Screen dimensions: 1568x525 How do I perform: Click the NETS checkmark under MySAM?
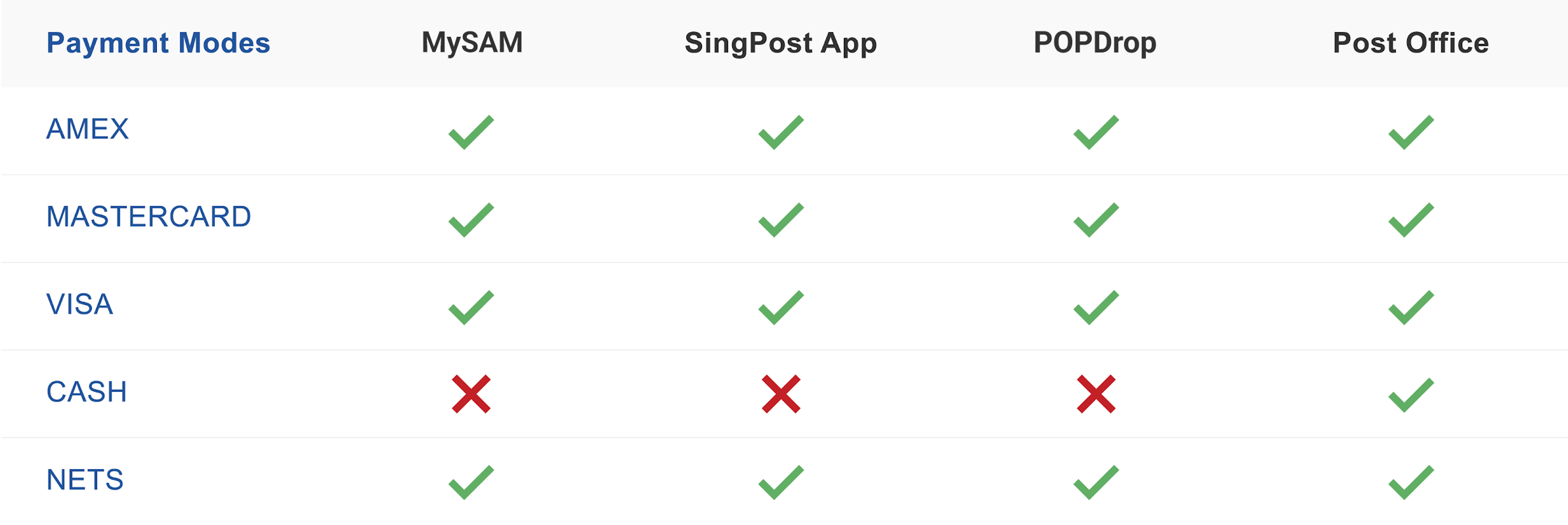(x=471, y=482)
